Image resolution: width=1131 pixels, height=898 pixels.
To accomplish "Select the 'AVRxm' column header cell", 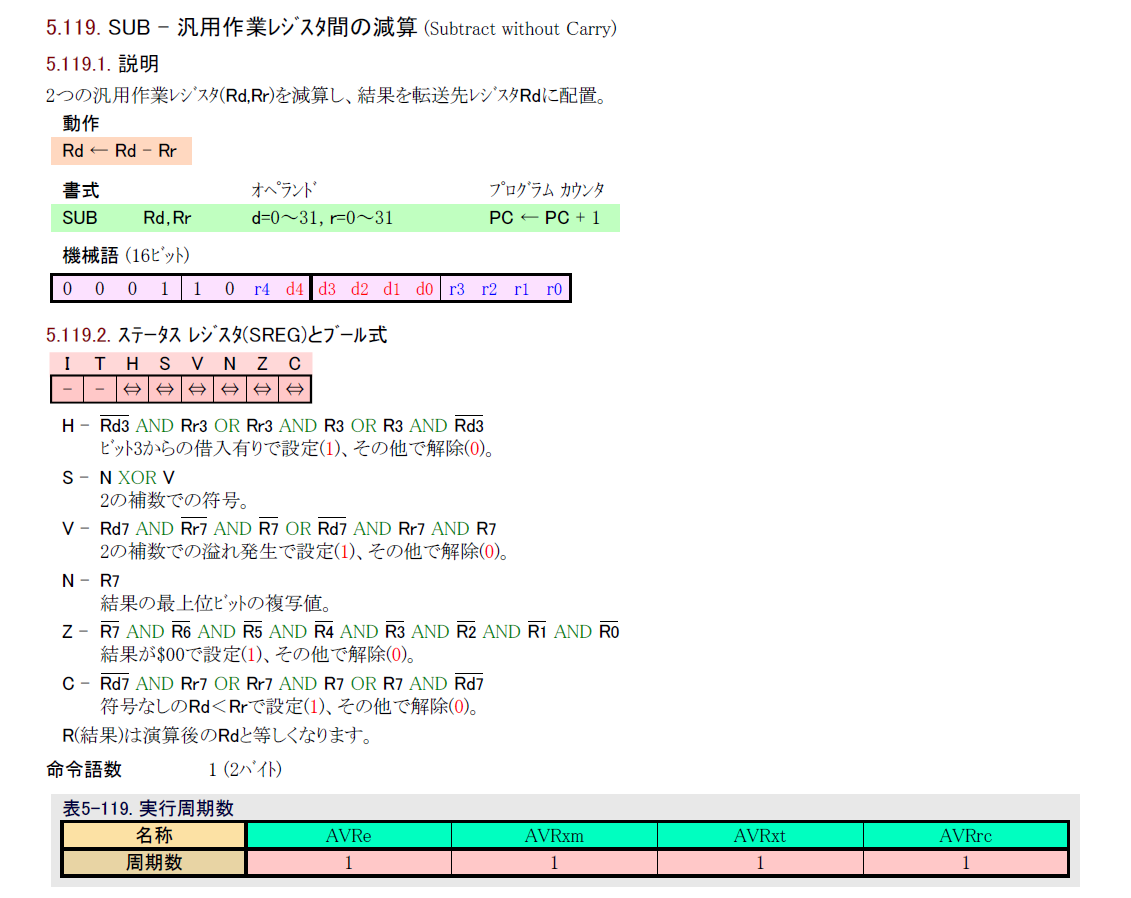I will 554,836.
